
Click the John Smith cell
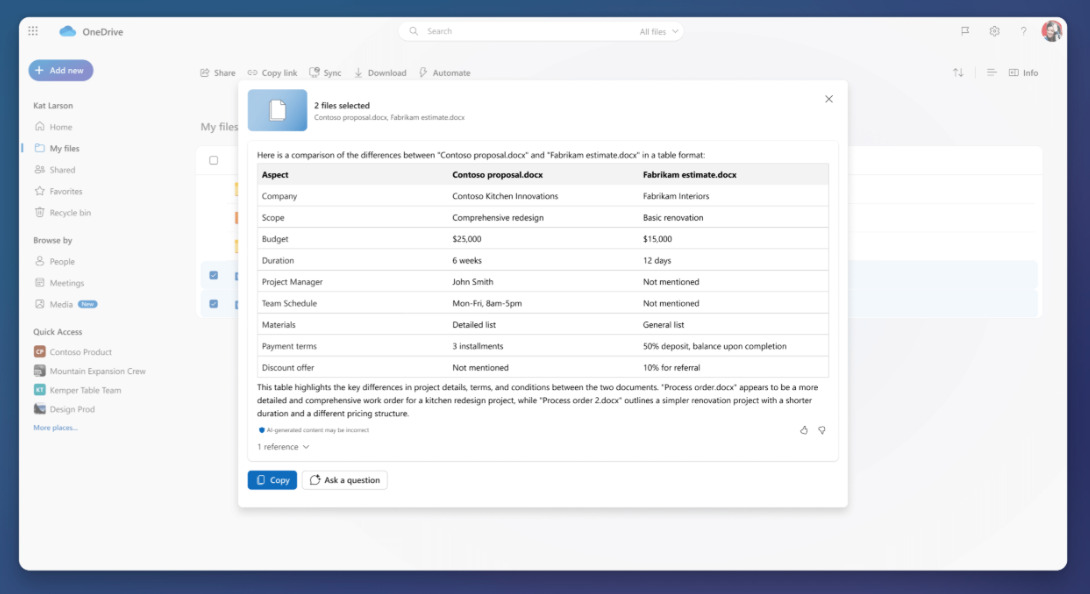473,282
